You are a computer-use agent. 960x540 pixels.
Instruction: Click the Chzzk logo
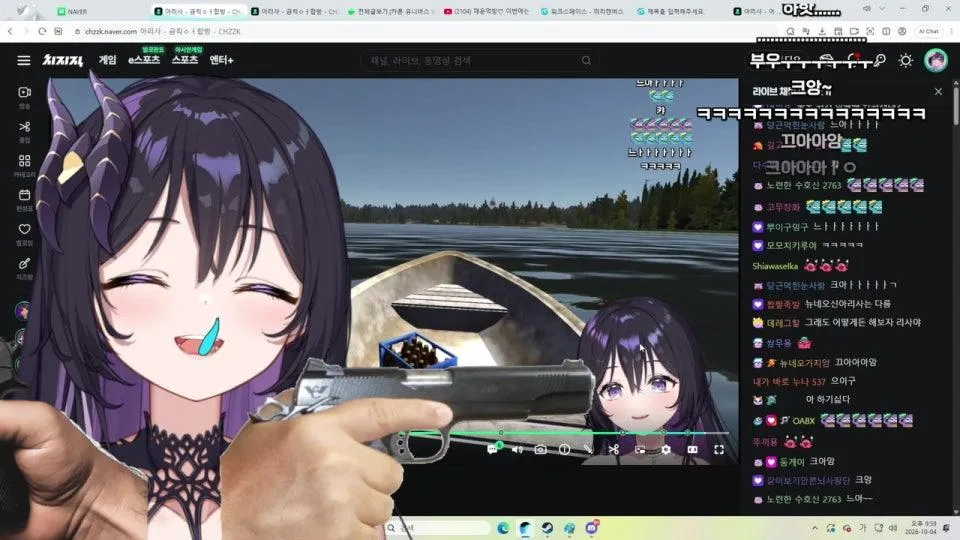coord(62,60)
